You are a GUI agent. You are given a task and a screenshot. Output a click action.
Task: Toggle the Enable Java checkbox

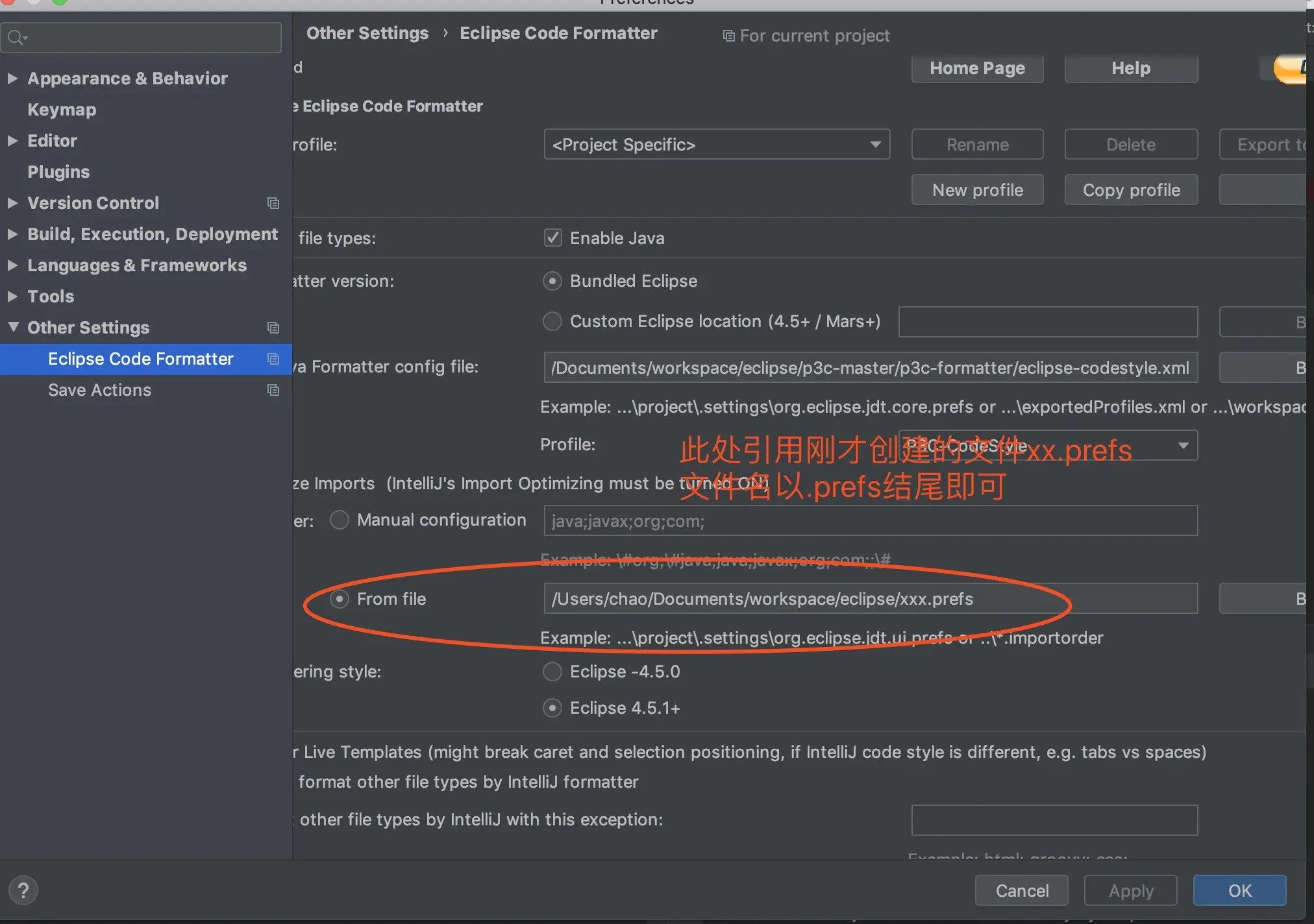(552, 238)
